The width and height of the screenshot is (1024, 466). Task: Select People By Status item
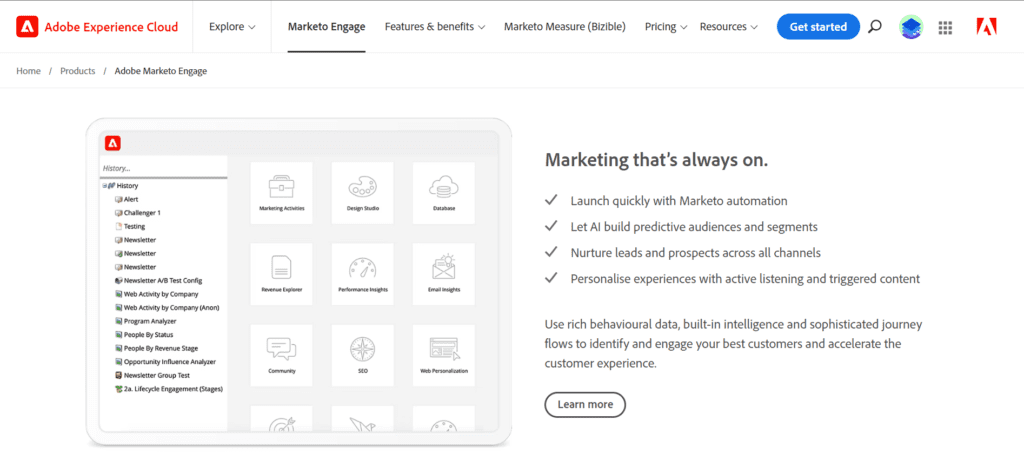pyautogui.click(x=144, y=335)
